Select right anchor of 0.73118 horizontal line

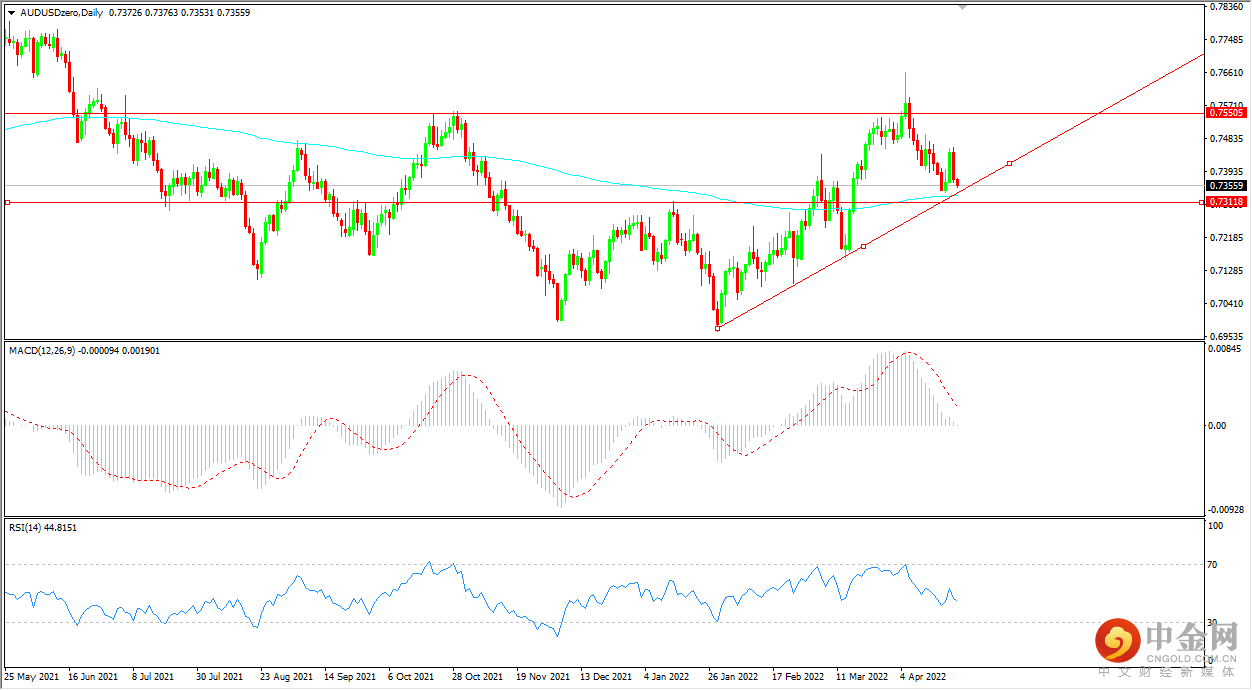(1200, 202)
